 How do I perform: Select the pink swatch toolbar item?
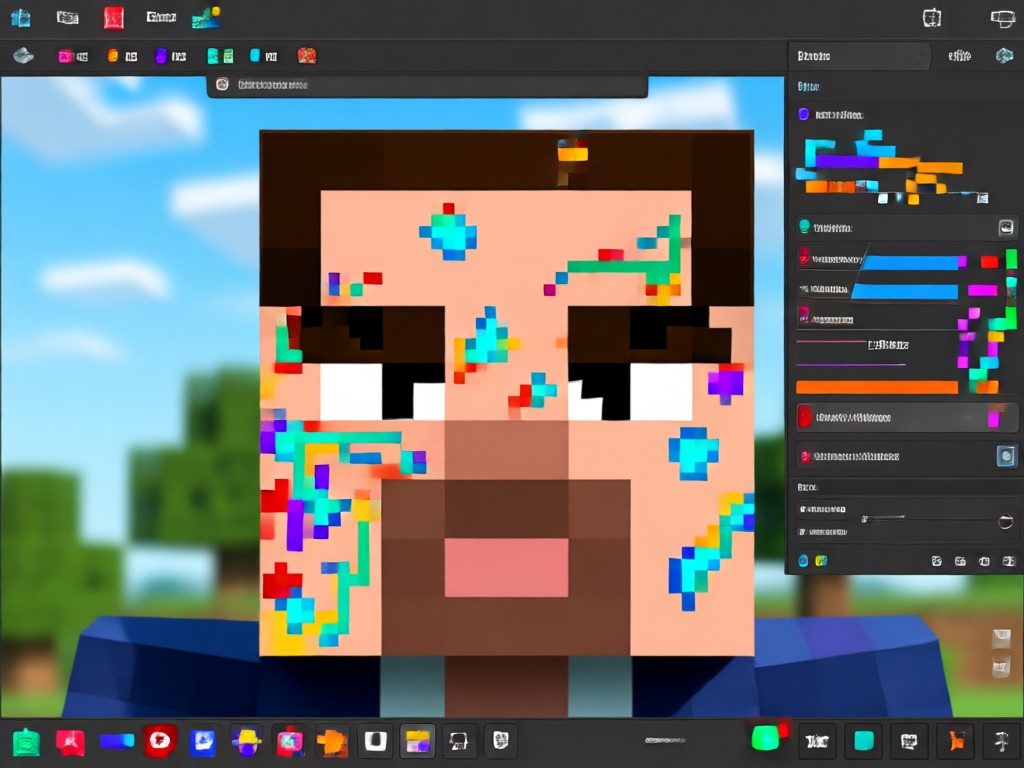coord(72,56)
